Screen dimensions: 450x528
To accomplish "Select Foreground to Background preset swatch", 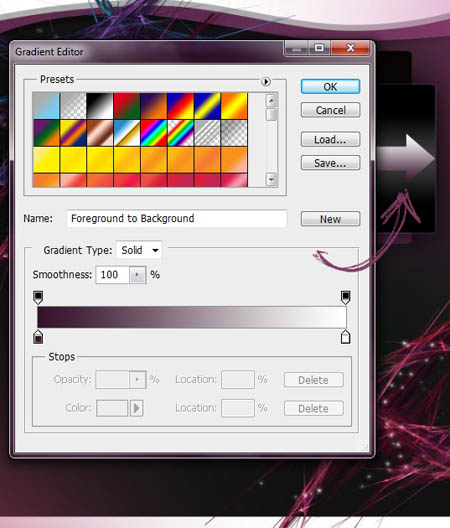I will click(46, 106).
